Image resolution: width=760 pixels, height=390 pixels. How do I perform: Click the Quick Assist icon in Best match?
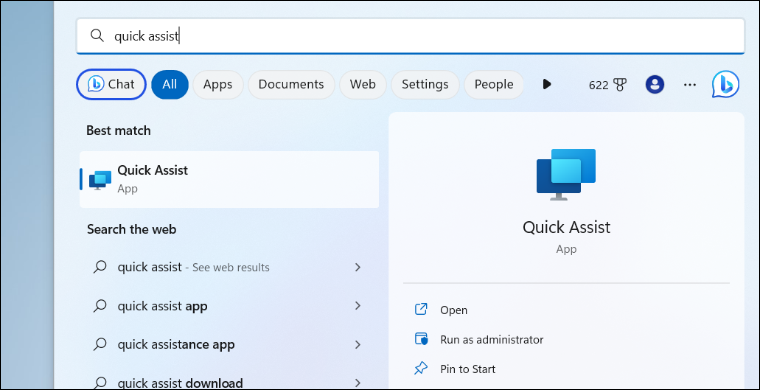click(100, 180)
